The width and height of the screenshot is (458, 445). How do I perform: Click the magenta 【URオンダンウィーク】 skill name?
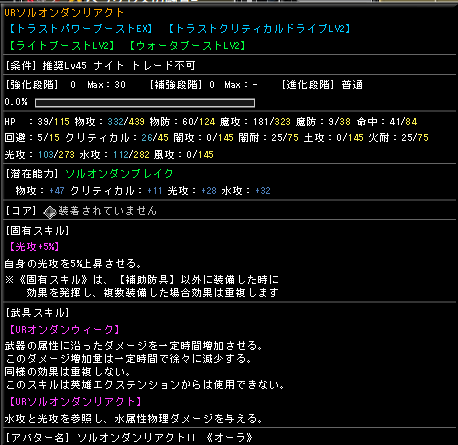pos(64,330)
